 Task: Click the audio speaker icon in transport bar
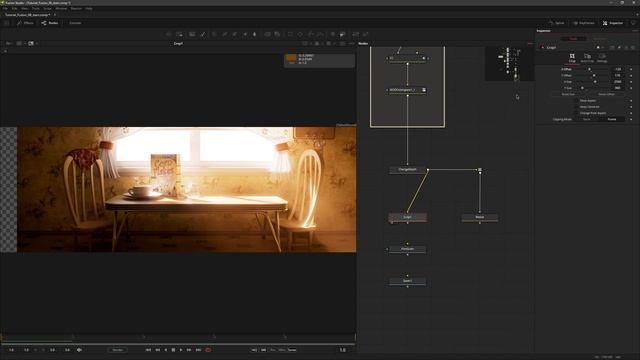79,350
